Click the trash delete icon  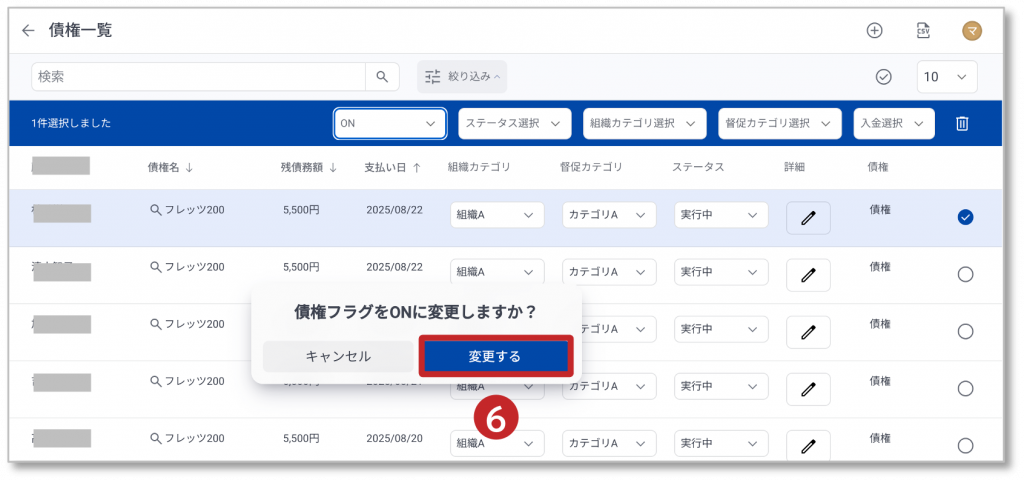[962, 123]
